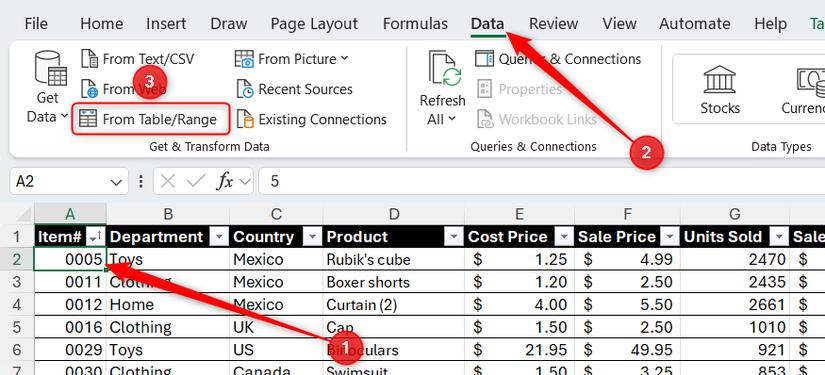Select Cost Price cell 21.95

[519, 350]
